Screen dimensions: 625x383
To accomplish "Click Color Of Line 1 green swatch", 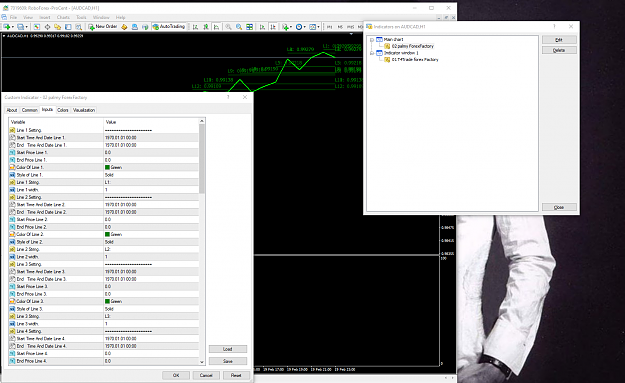I will [107, 167].
